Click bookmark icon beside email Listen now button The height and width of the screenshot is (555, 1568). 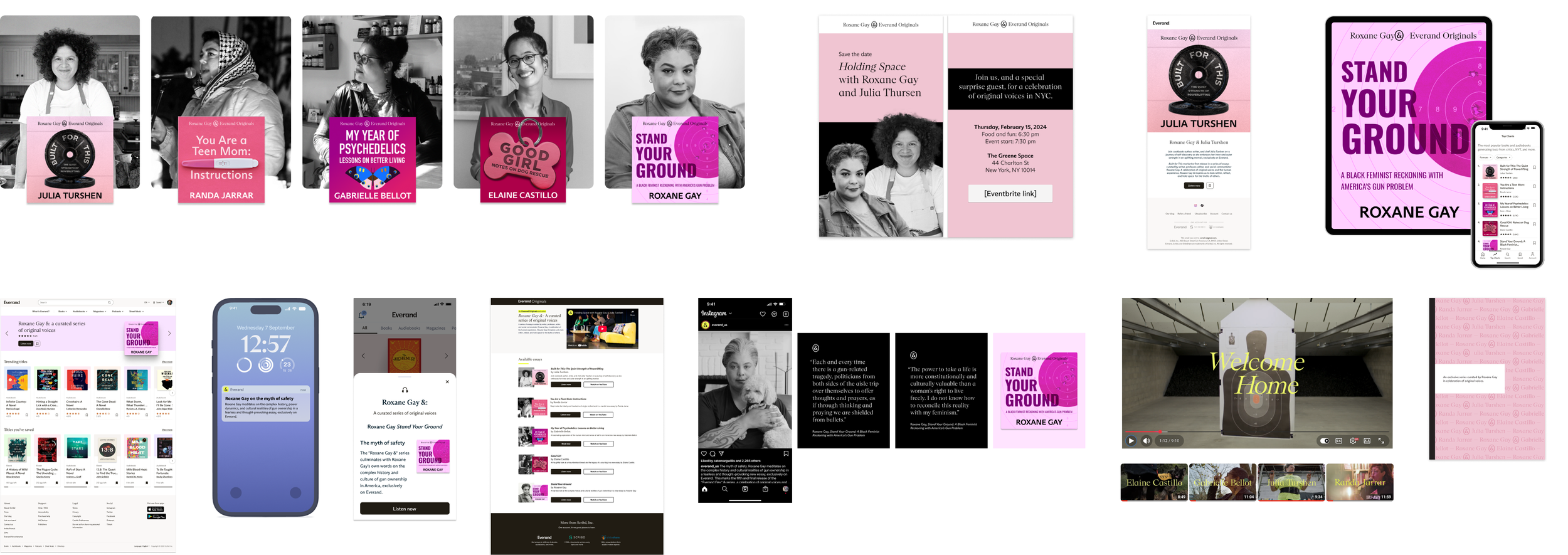click(x=1210, y=186)
